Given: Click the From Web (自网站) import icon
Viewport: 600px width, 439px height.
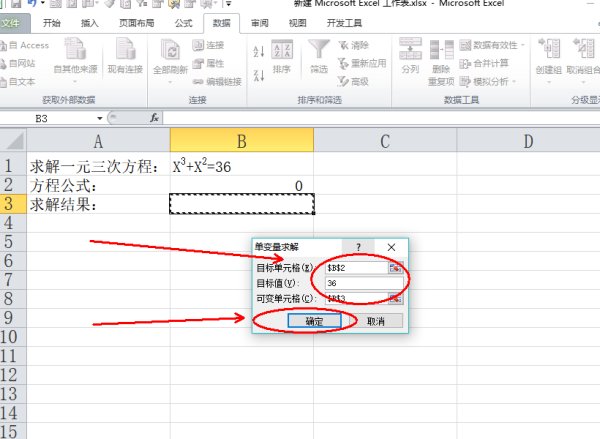Looking at the screenshot, I should (x=3, y=64).
